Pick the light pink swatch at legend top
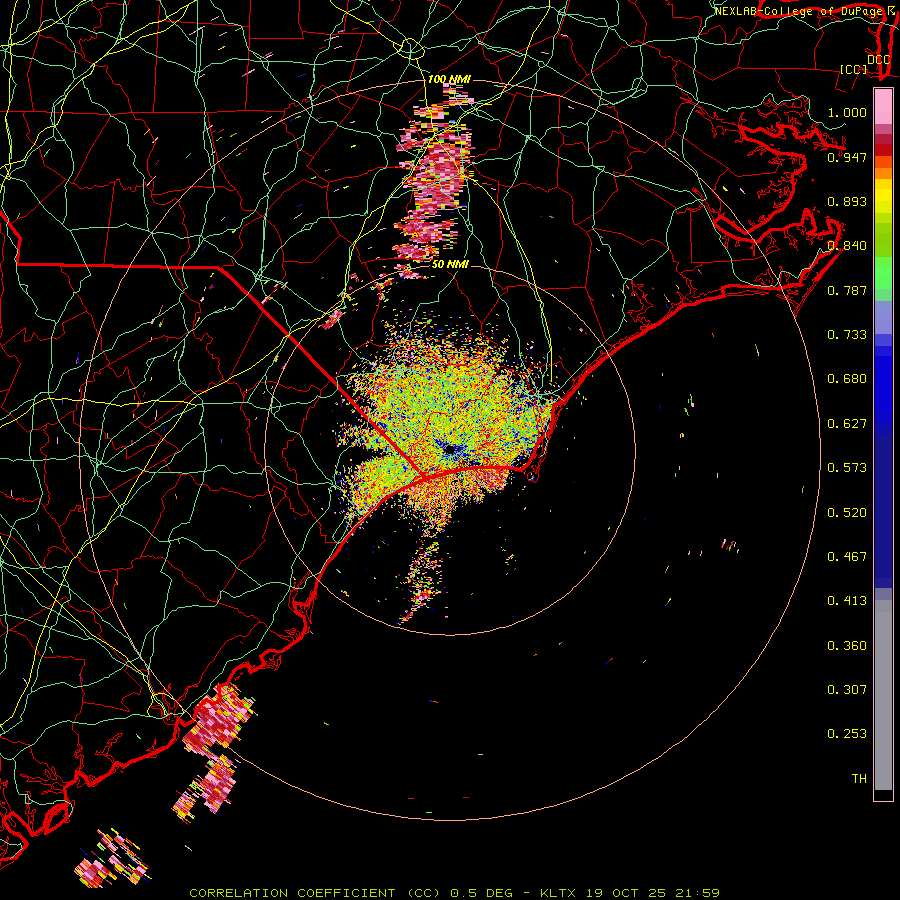900x900 pixels. point(883,107)
